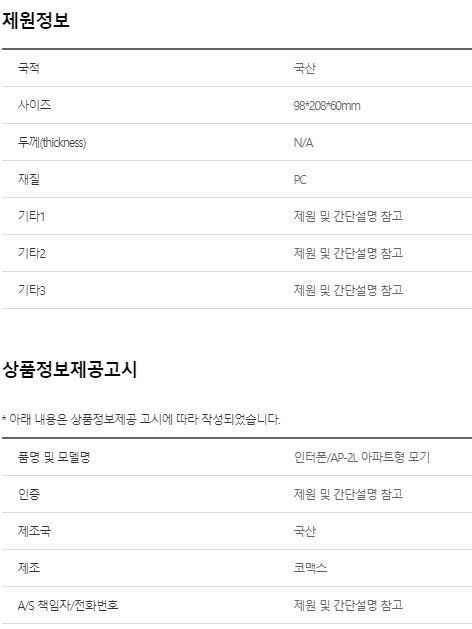Click the 상품정보제공고시 heading
This screenshot has width=472, height=629.
[70, 369]
